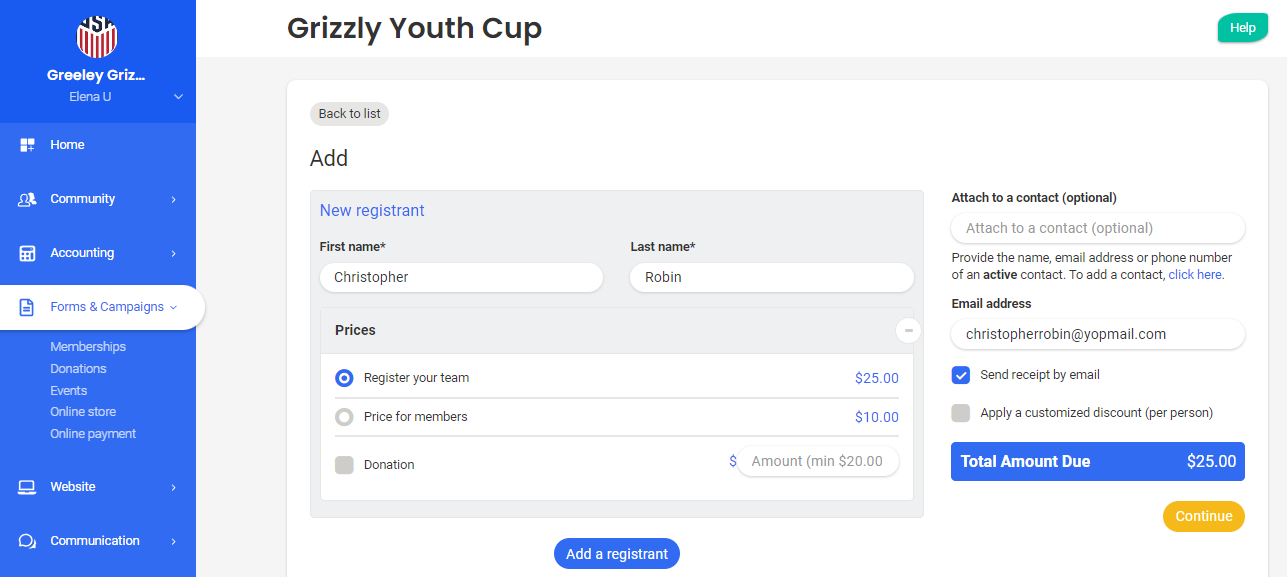Uncheck Send receipt by email

point(961,375)
